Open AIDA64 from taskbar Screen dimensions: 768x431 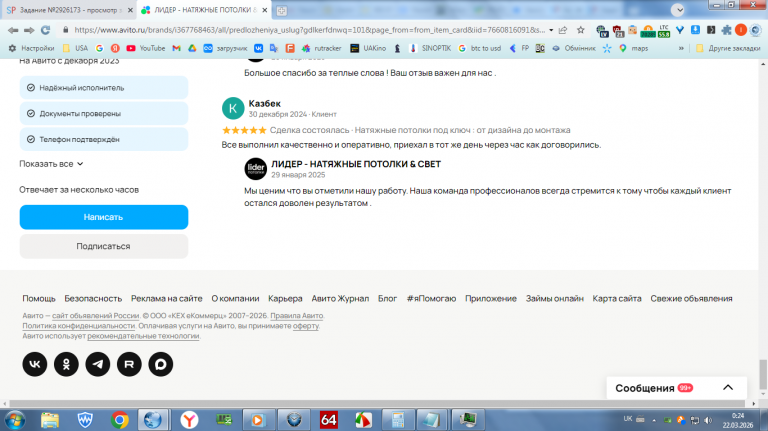click(329, 420)
